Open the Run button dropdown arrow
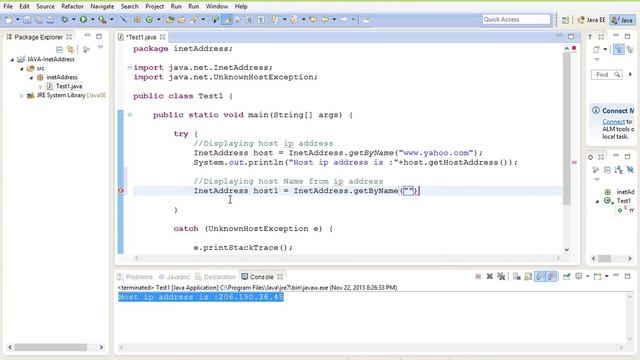Screen dimensions: 640x360 (92, 20)
